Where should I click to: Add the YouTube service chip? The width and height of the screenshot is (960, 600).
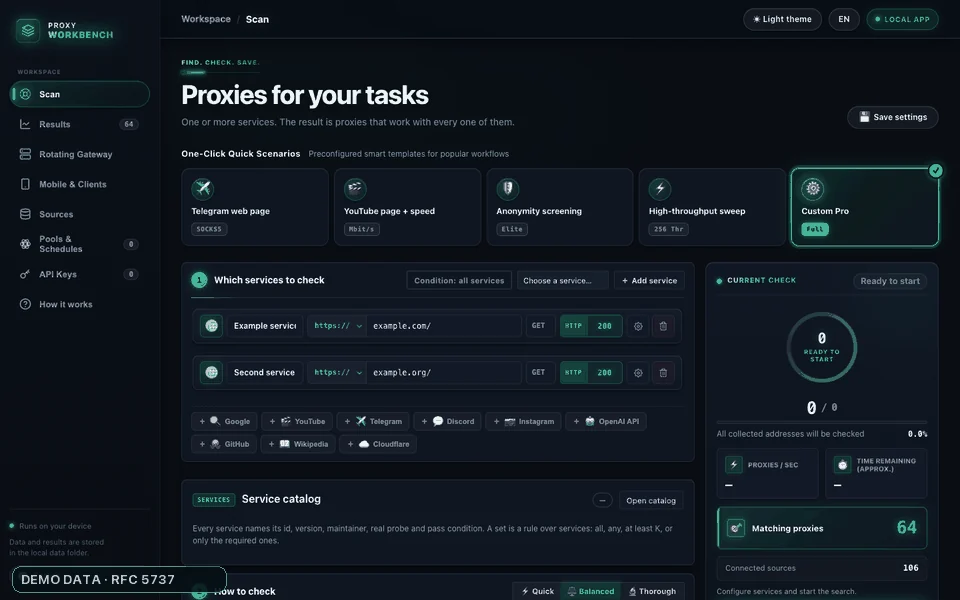[297, 421]
